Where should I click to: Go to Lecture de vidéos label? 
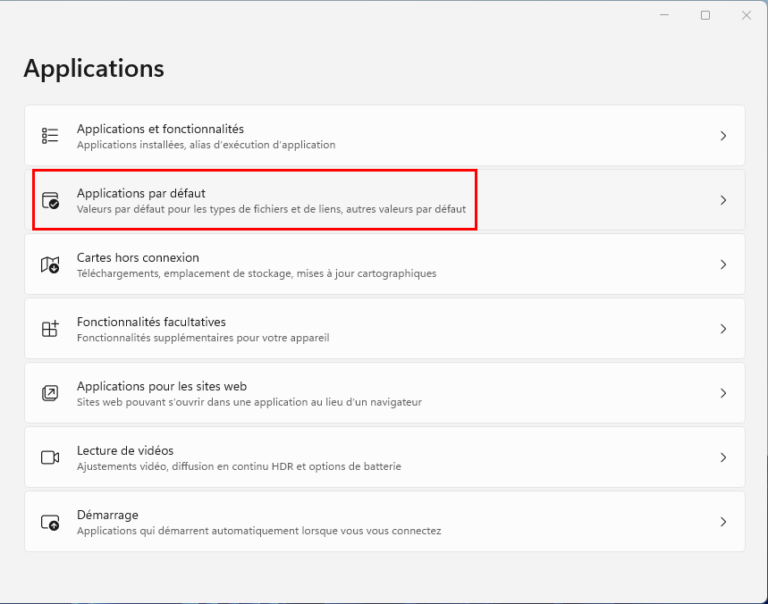click(125, 450)
